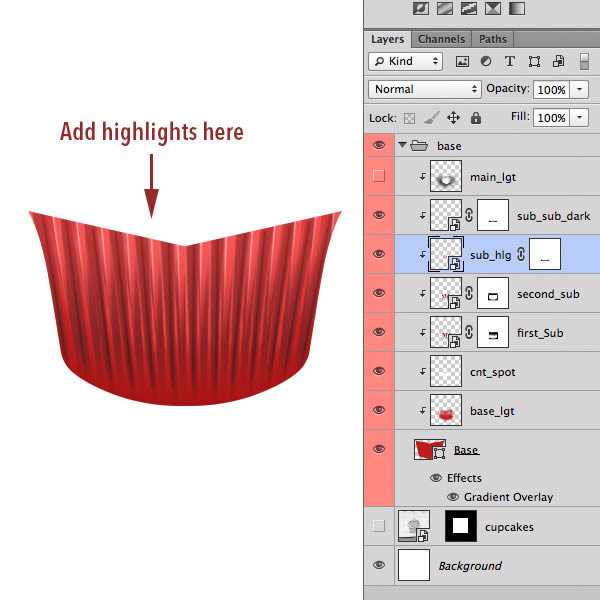The height and width of the screenshot is (600, 600).
Task: Collapse the base layer group
Action: tap(404, 146)
